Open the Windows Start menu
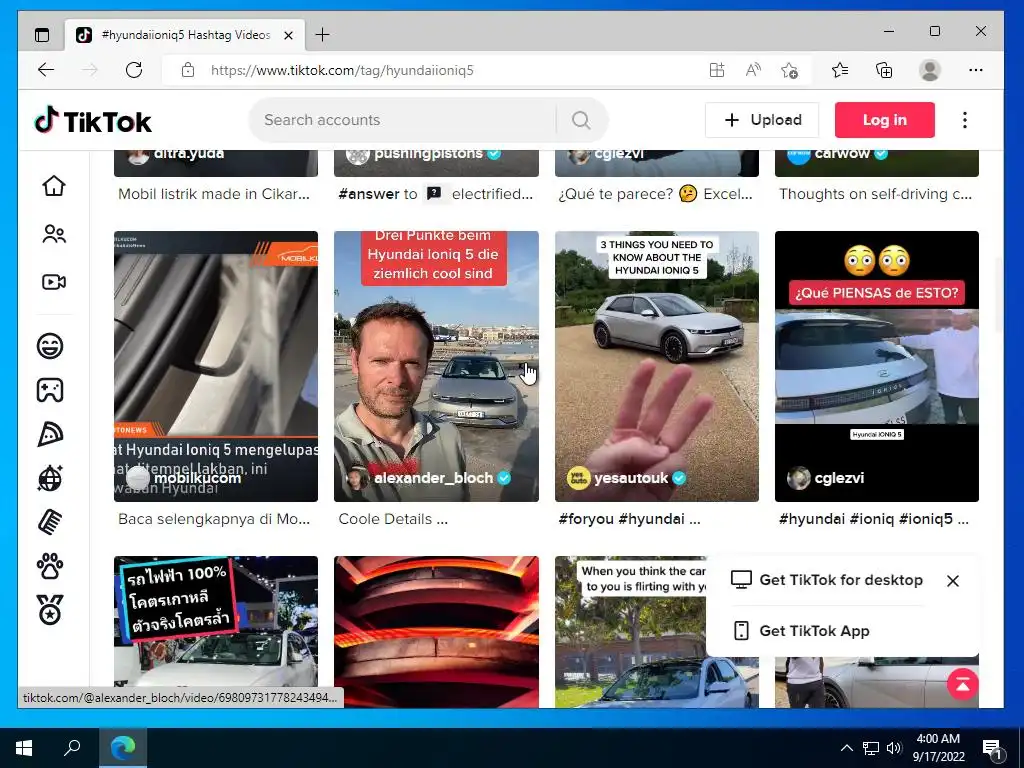 pos(24,748)
